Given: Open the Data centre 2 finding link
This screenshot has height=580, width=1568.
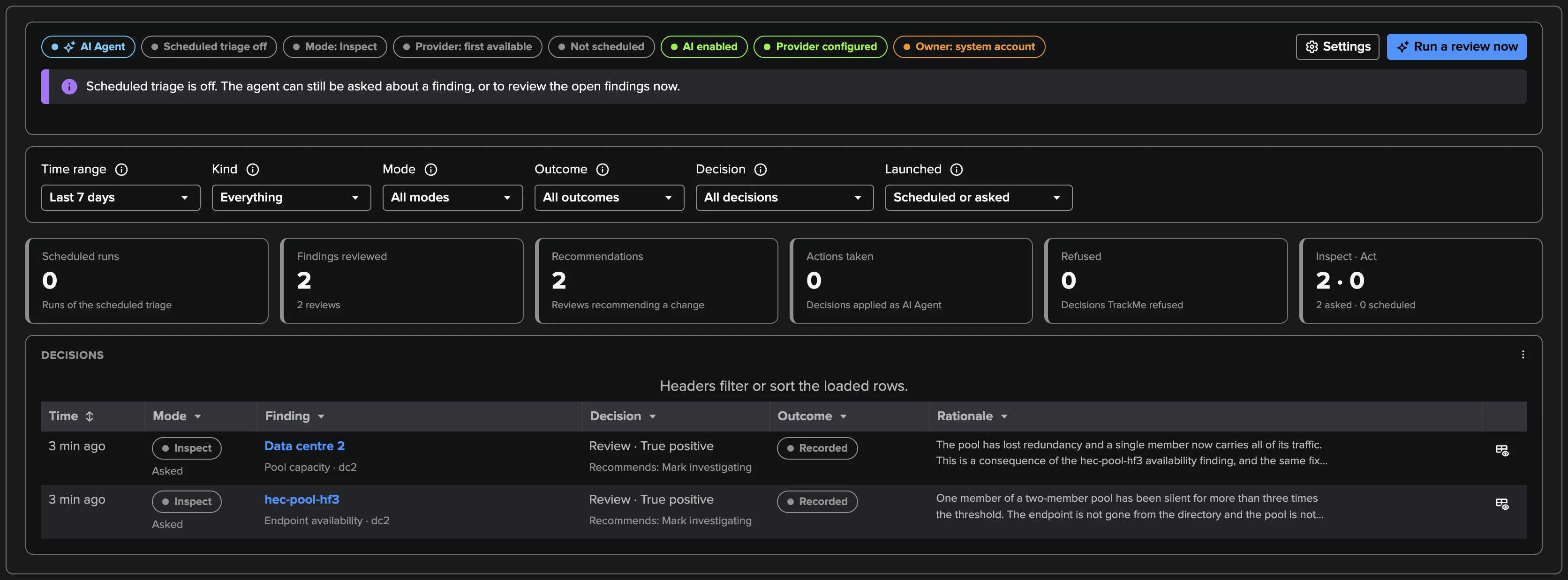Looking at the screenshot, I should (304, 446).
